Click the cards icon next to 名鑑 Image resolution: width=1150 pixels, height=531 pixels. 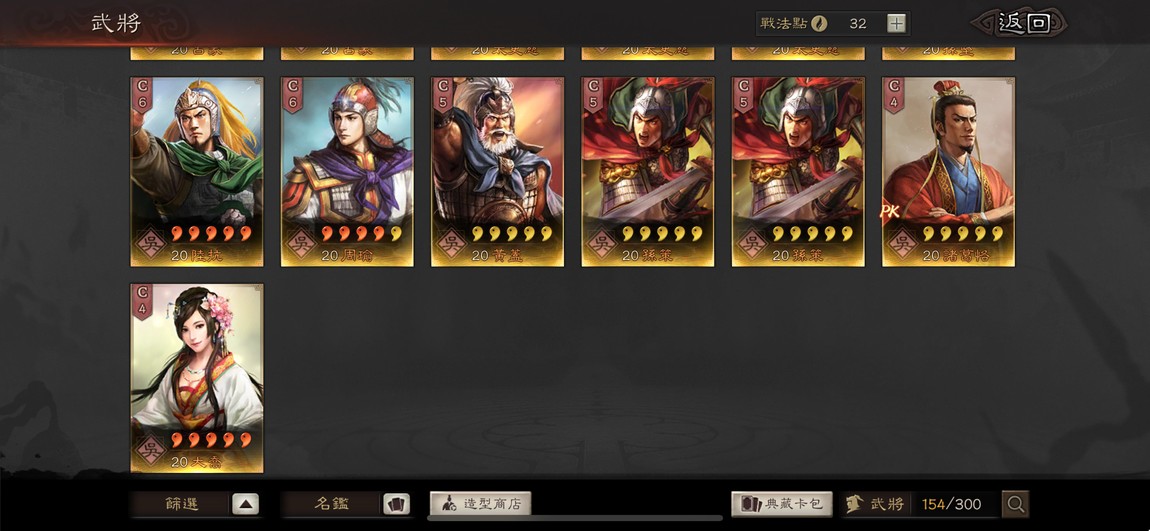(396, 504)
